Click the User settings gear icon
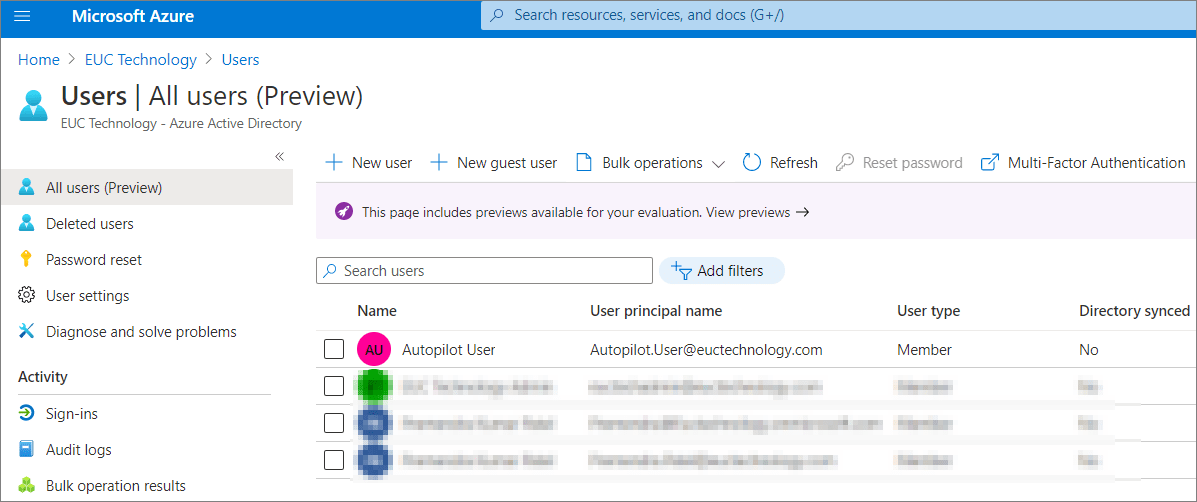 pos(27,295)
